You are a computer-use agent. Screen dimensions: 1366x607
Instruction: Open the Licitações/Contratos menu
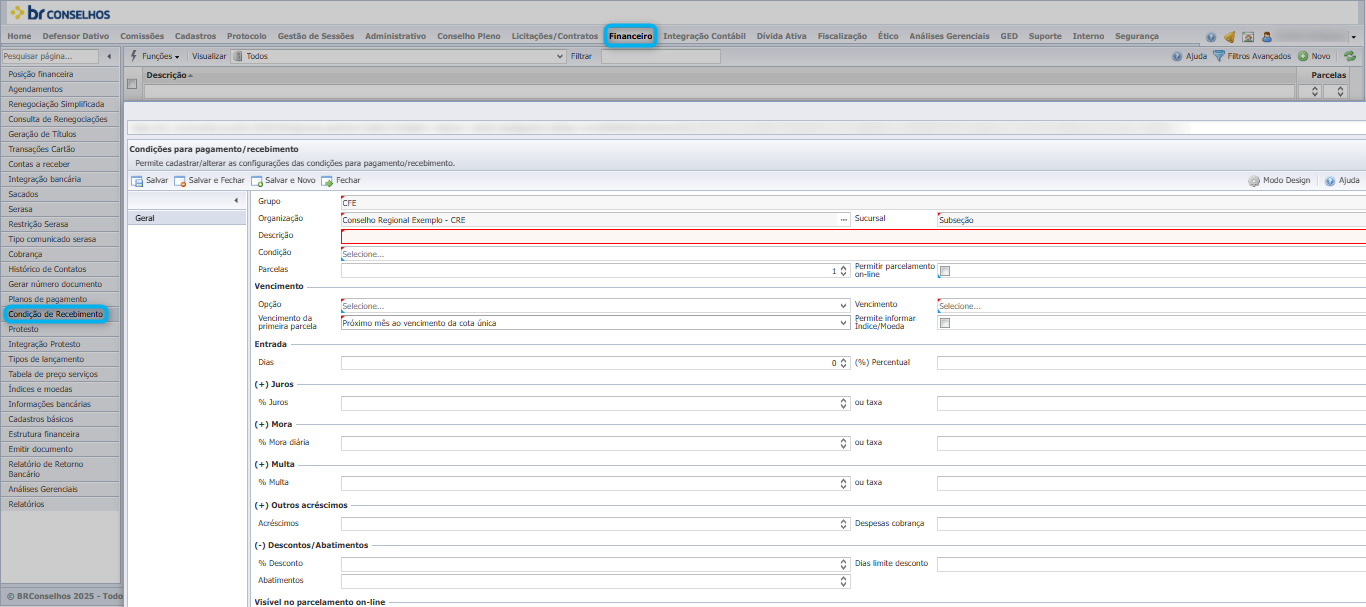tap(554, 36)
